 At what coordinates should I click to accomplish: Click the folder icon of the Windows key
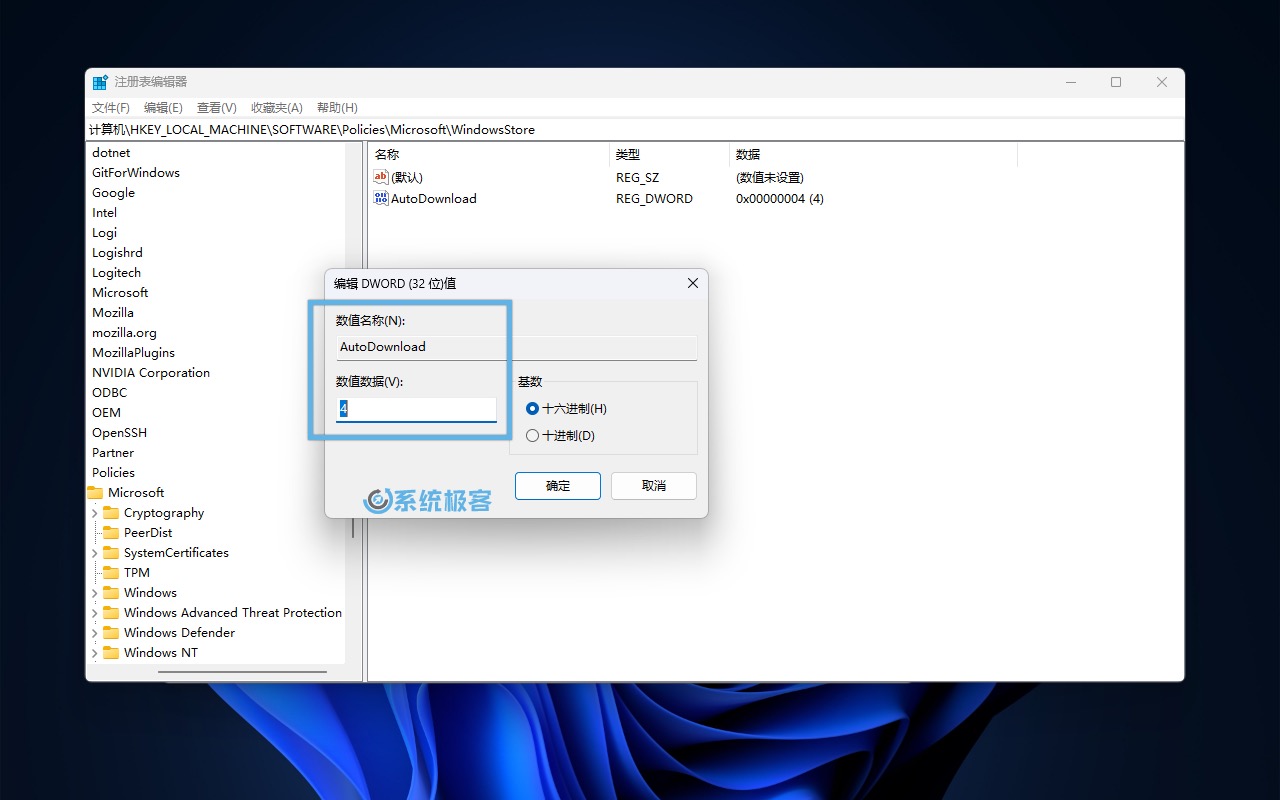(113, 592)
